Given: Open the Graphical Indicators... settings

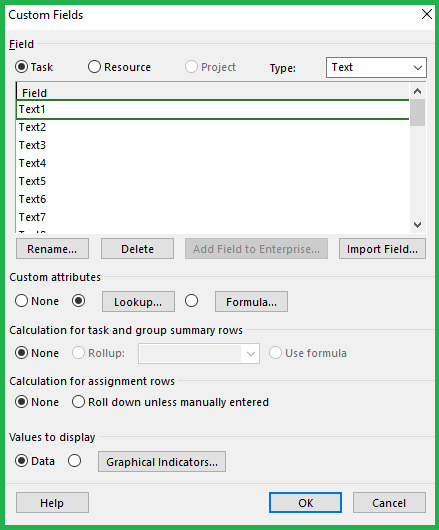Looking at the screenshot, I should [162, 461].
